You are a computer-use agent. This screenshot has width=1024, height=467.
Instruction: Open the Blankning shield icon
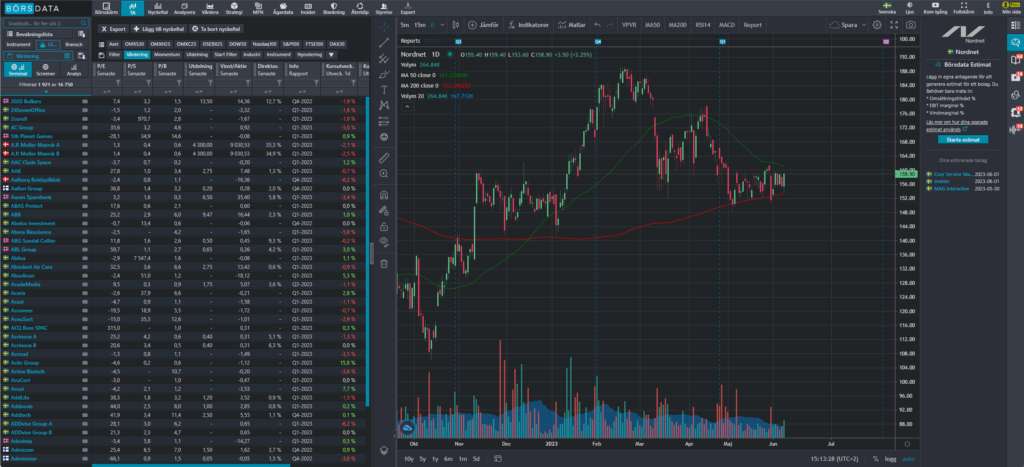click(333, 8)
